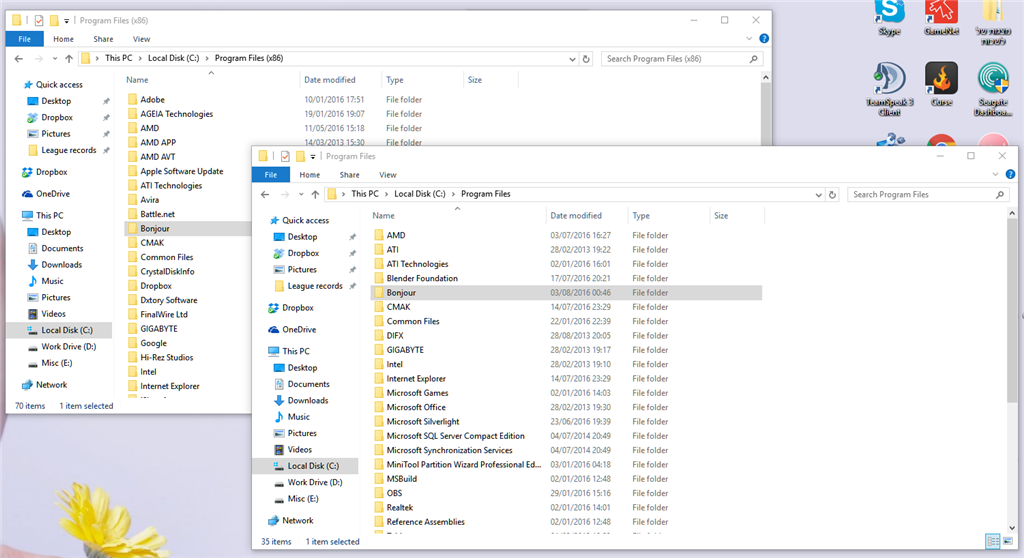Launch TeamSpeak 3 Client desktop icon

pyautogui.click(x=889, y=90)
